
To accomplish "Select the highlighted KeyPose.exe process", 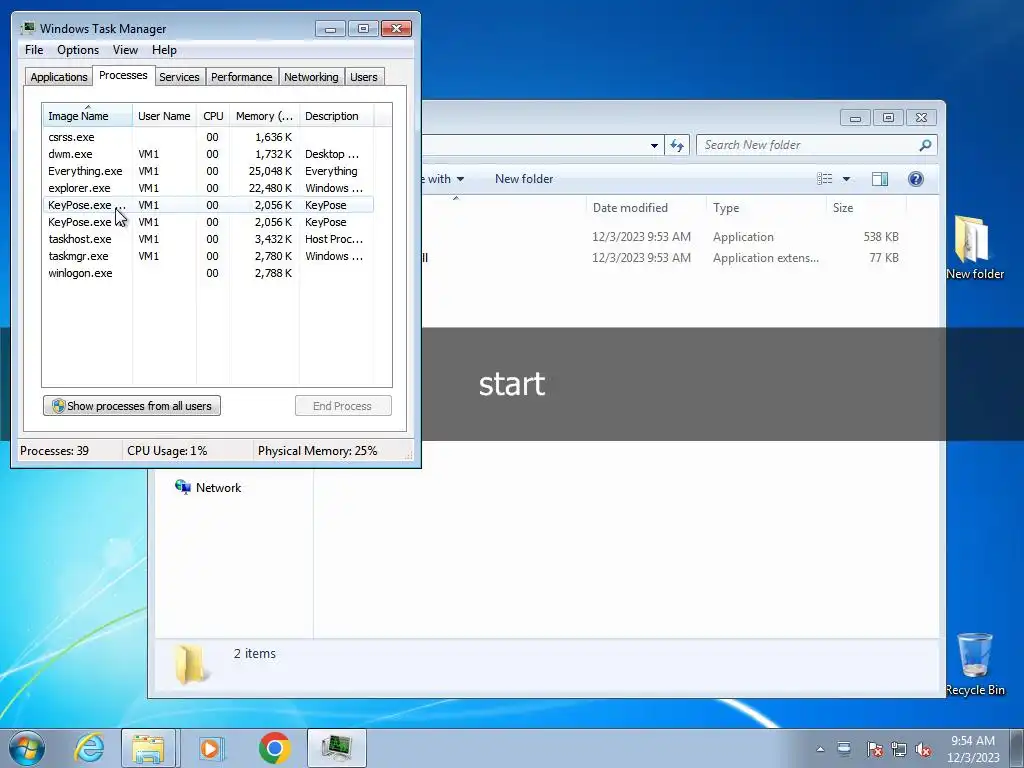I will [x=208, y=205].
